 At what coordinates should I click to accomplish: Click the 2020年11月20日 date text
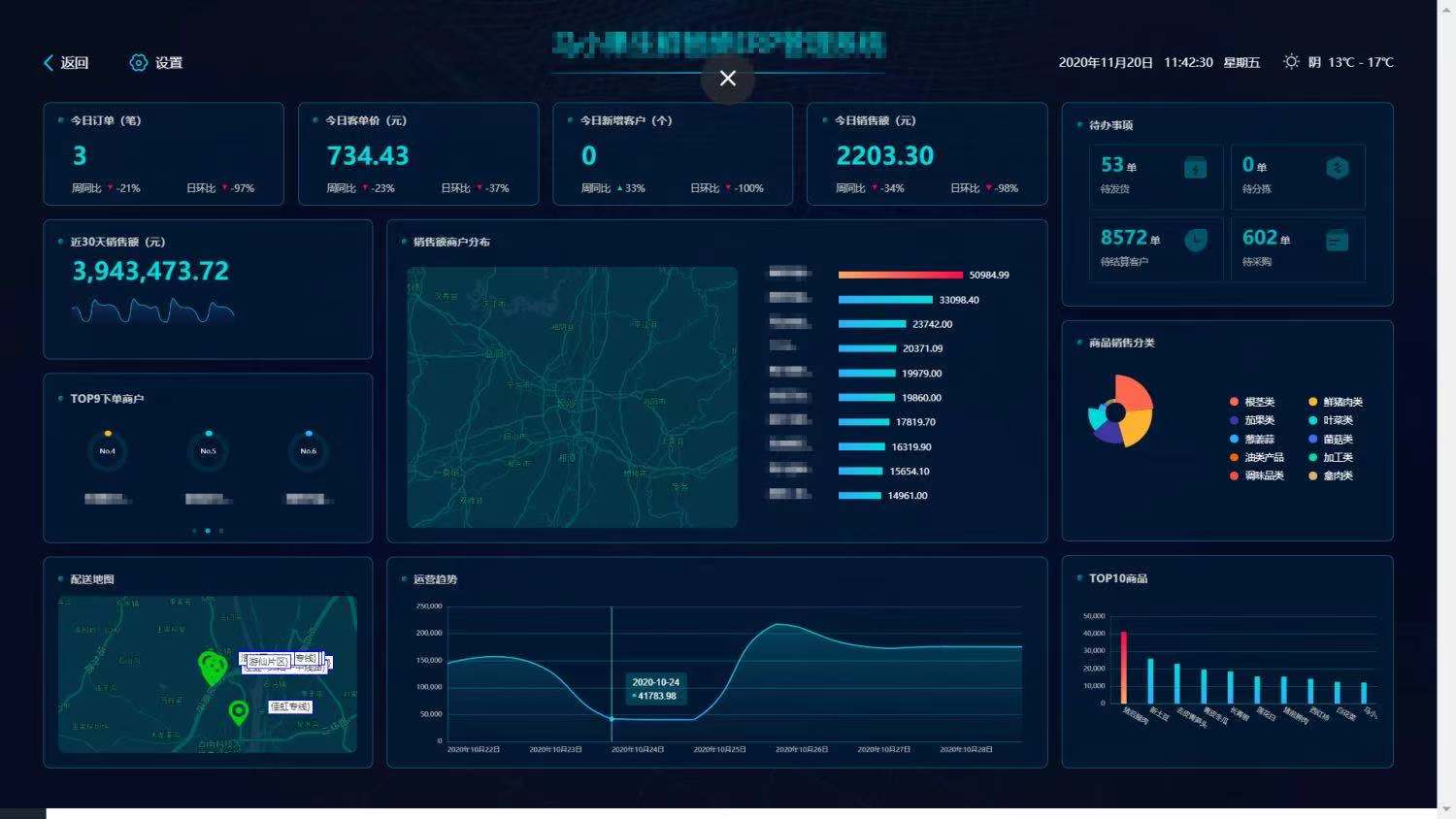pos(1106,62)
